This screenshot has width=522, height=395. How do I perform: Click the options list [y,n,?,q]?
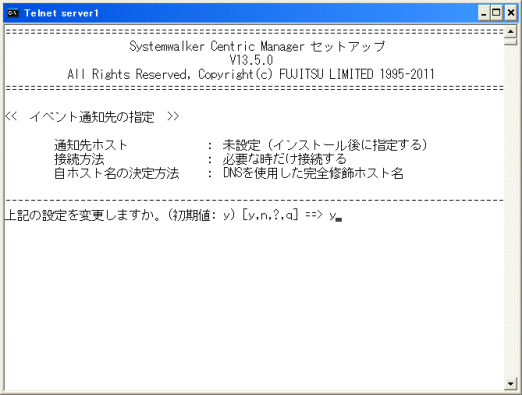click(x=270, y=216)
